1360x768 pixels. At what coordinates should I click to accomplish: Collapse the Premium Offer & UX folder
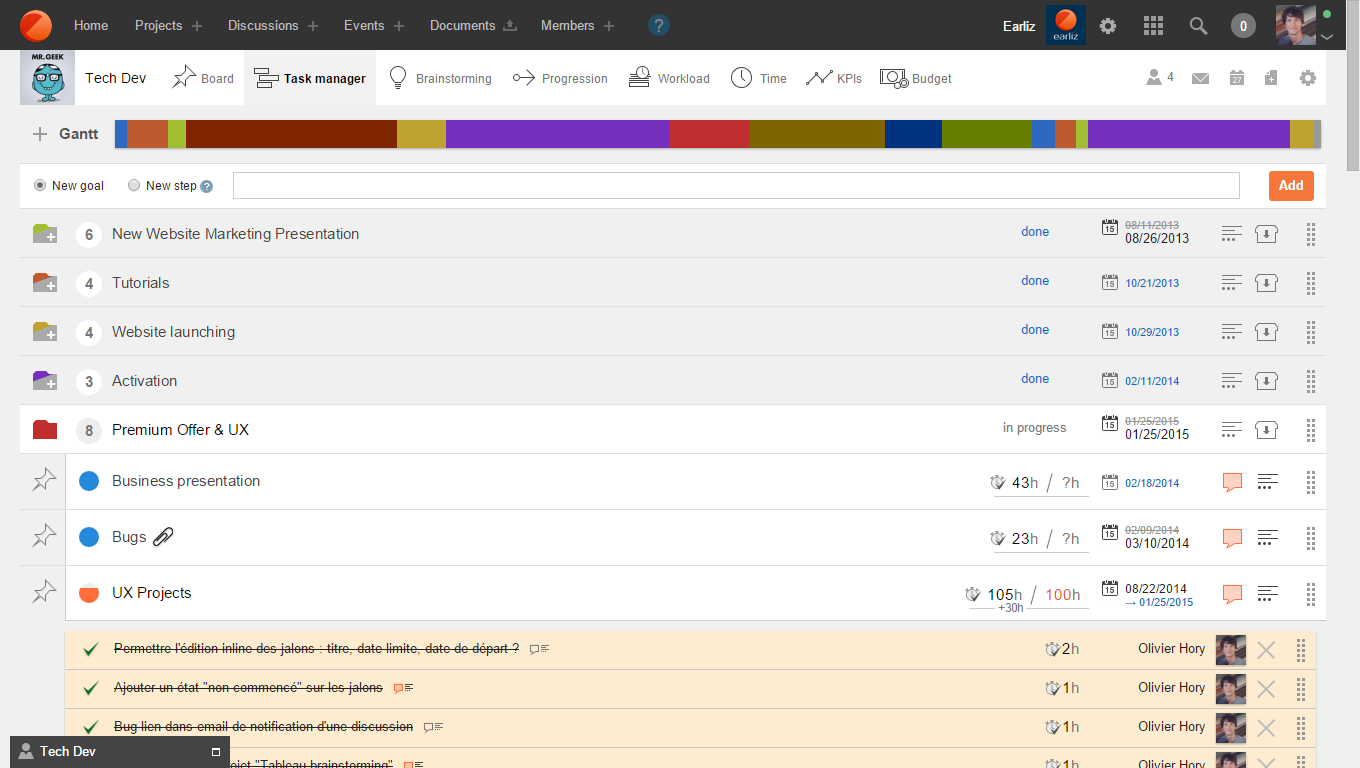(44, 430)
